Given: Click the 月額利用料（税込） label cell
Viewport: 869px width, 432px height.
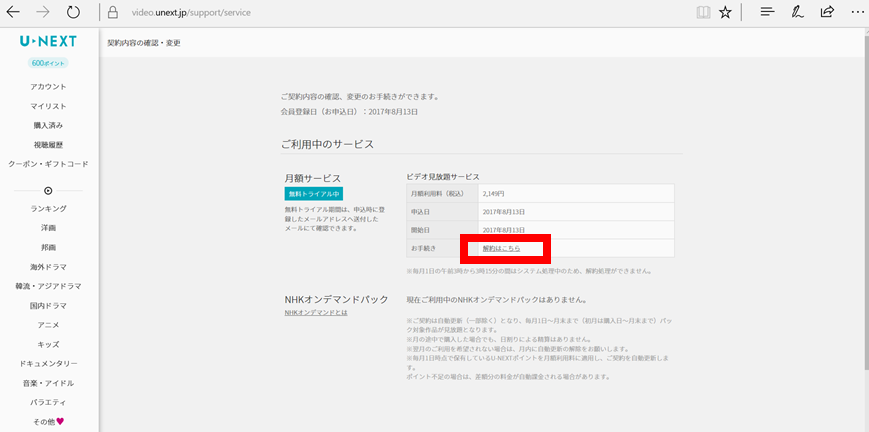Looking at the screenshot, I should point(442,194).
